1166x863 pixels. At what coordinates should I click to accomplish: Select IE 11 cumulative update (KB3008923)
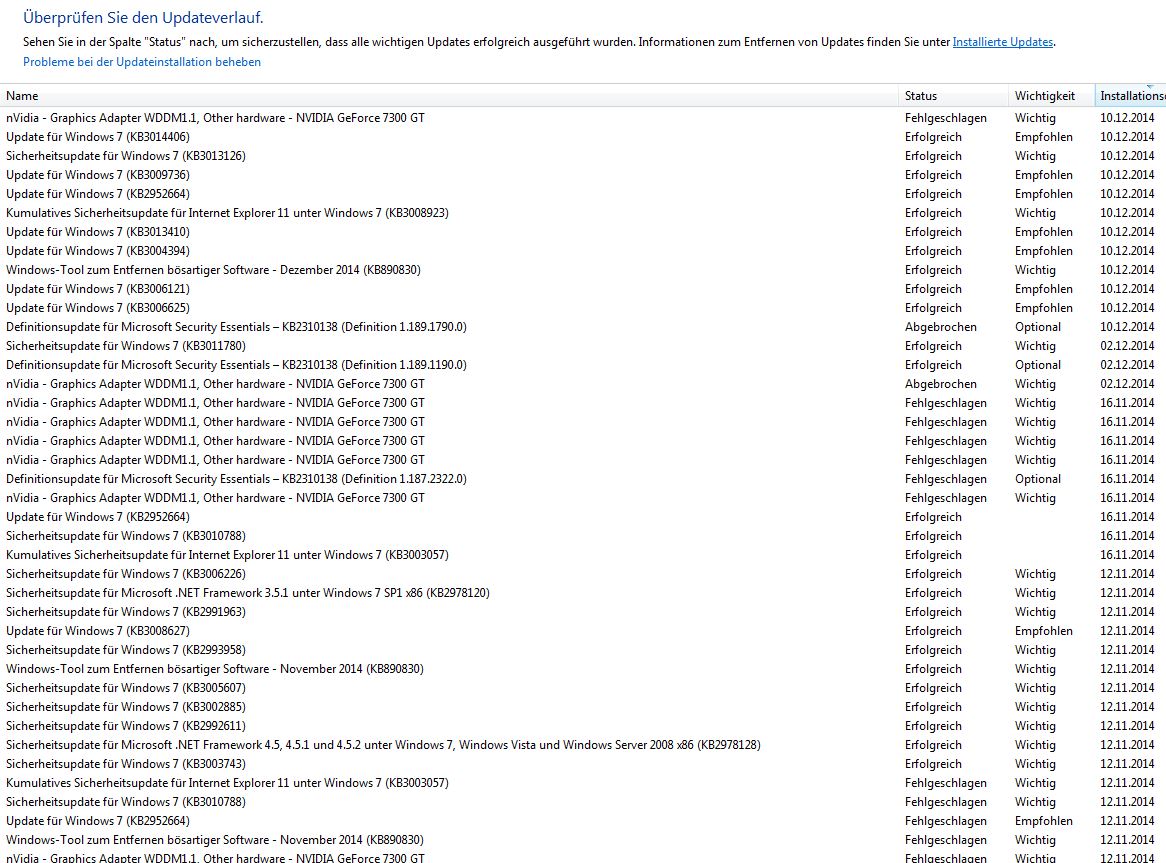point(583,213)
